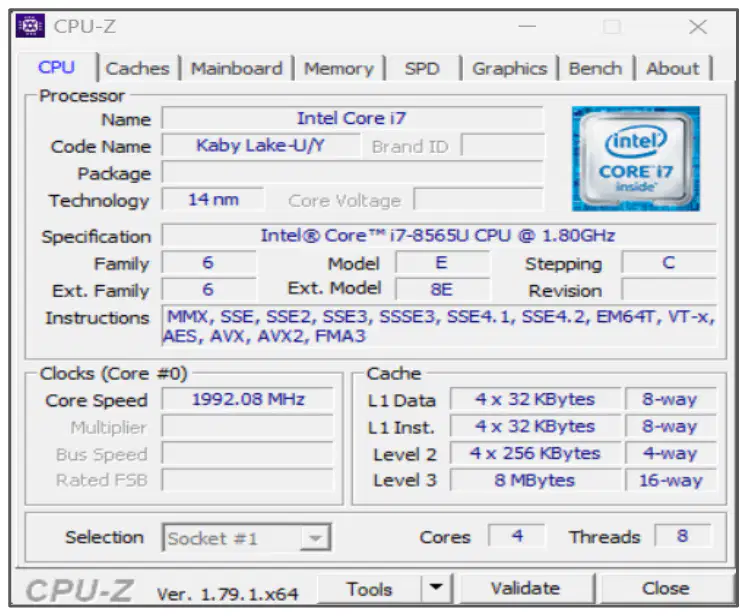This screenshot has height=616, width=742.
Task: Close the CPU-Z window with X
Action: (698, 26)
